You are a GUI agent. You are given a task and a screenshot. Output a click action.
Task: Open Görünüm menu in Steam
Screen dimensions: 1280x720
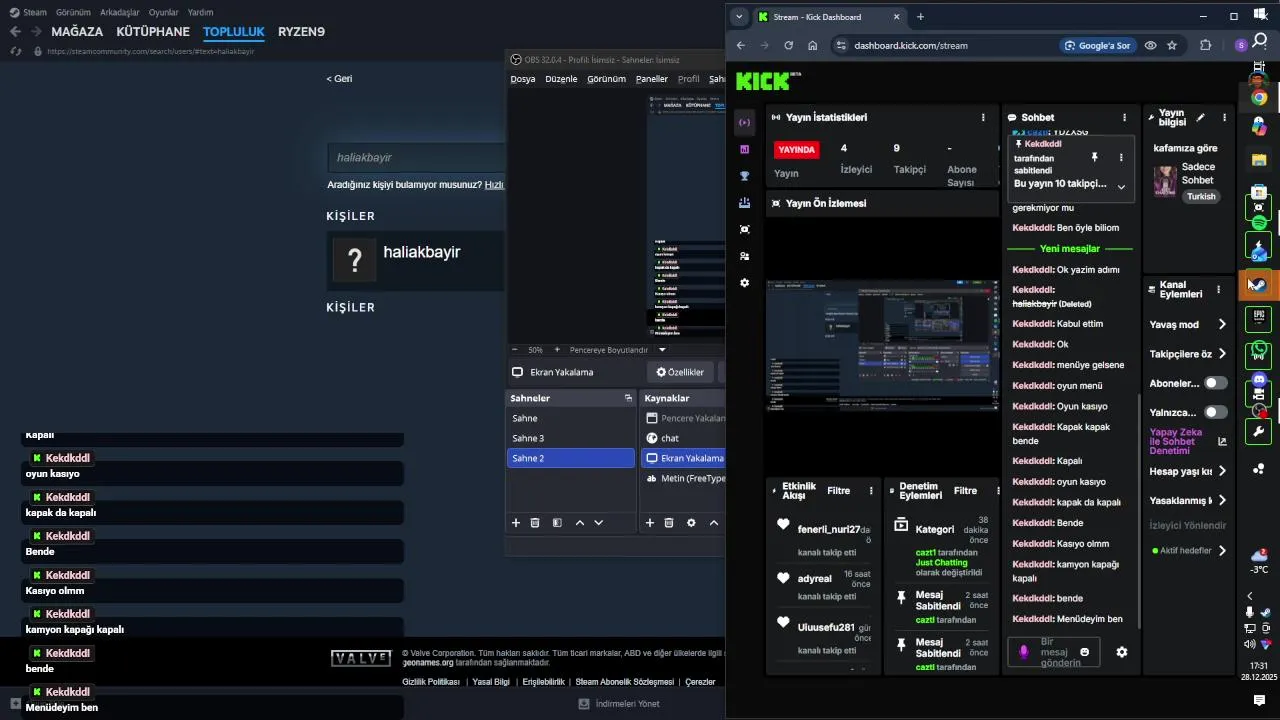[x=74, y=13]
